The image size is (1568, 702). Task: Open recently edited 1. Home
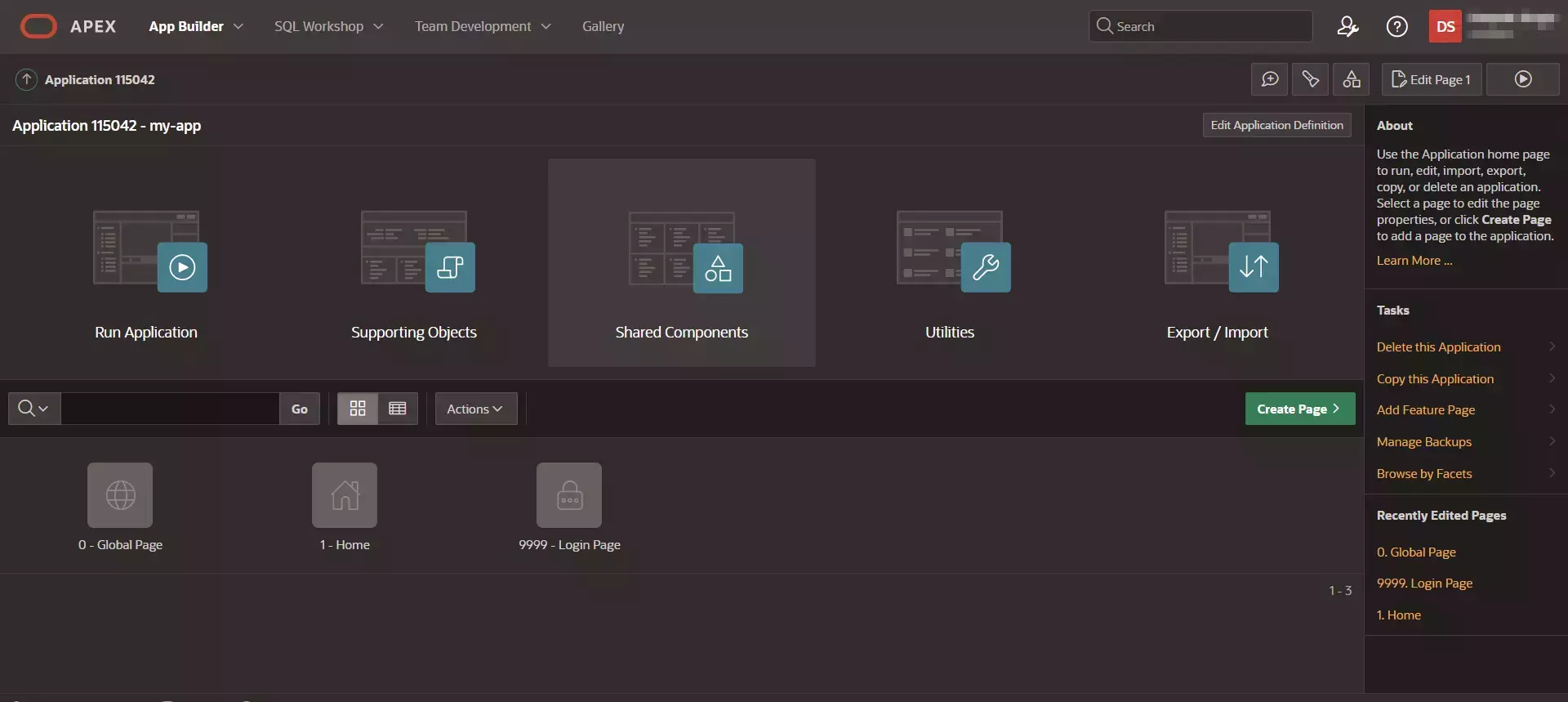[x=1398, y=615]
